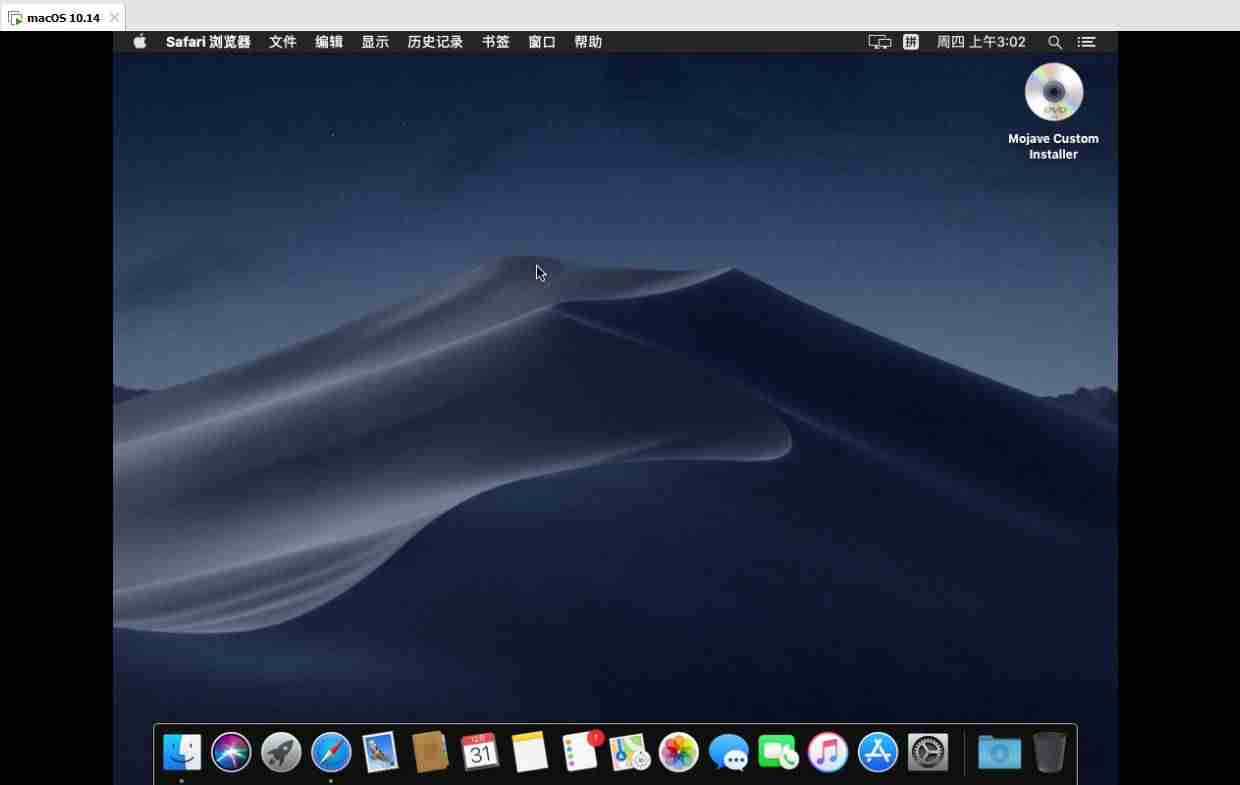Image resolution: width=1240 pixels, height=785 pixels.
Task: Open the Photos pinwheel icon
Action: pos(679,752)
